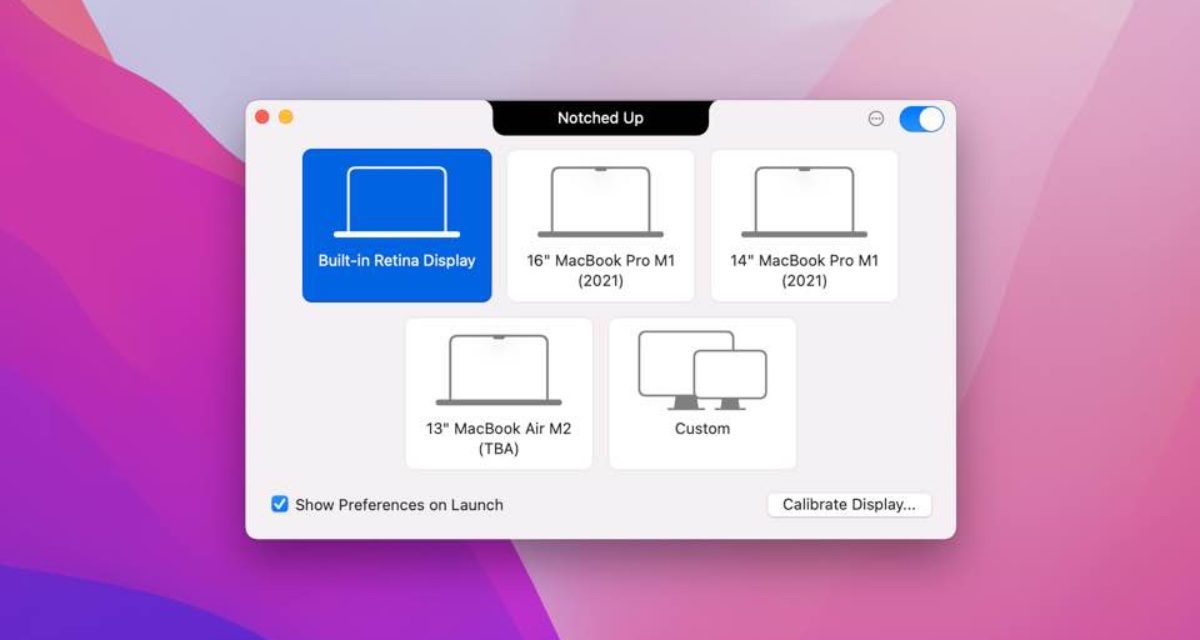The height and width of the screenshot is (640, 1200).
Task: Click the "16" MacBook Pro M1 (2021)" label
Action: [x=600, y=271]
